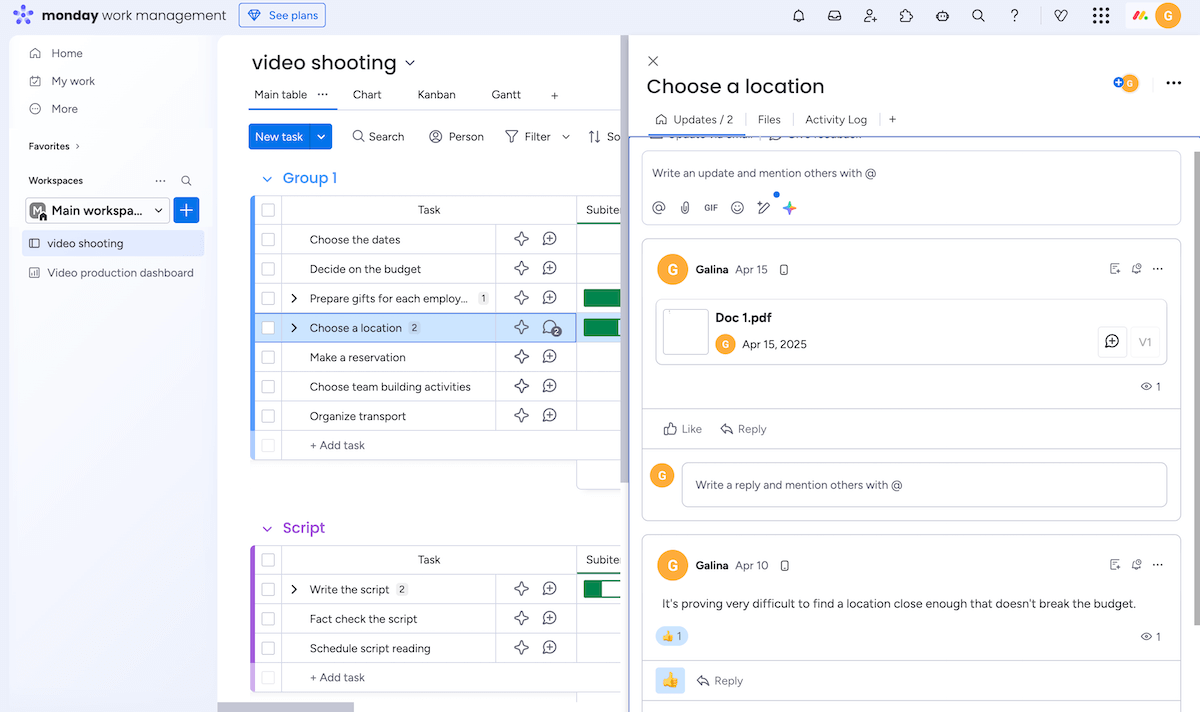Click the attachment paperclip in the update composer
The image size is (1200, 712).
click(x=684, y=208)
